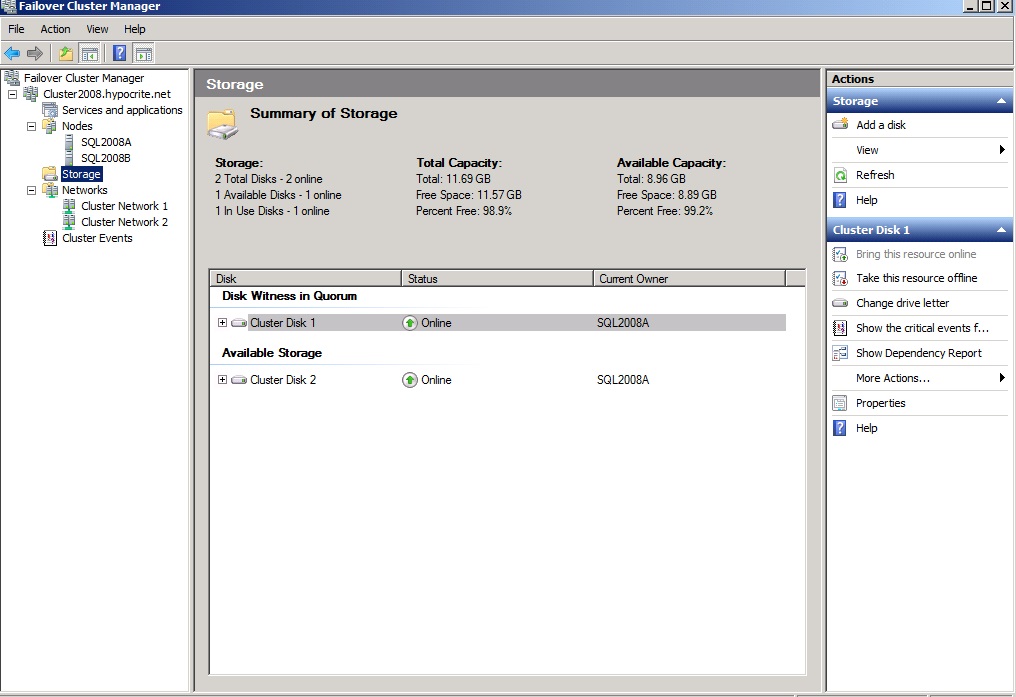The height and width of the screenshot is (697, 1016).
Task: Click the Online status of Cluster Disk 1
Action: click(428, 323)
